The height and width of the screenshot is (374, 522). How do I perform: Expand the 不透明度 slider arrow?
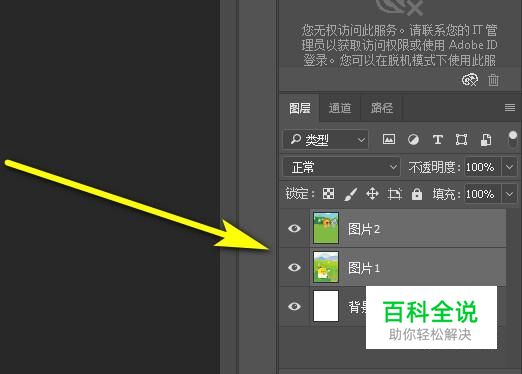tap(509, 167)
